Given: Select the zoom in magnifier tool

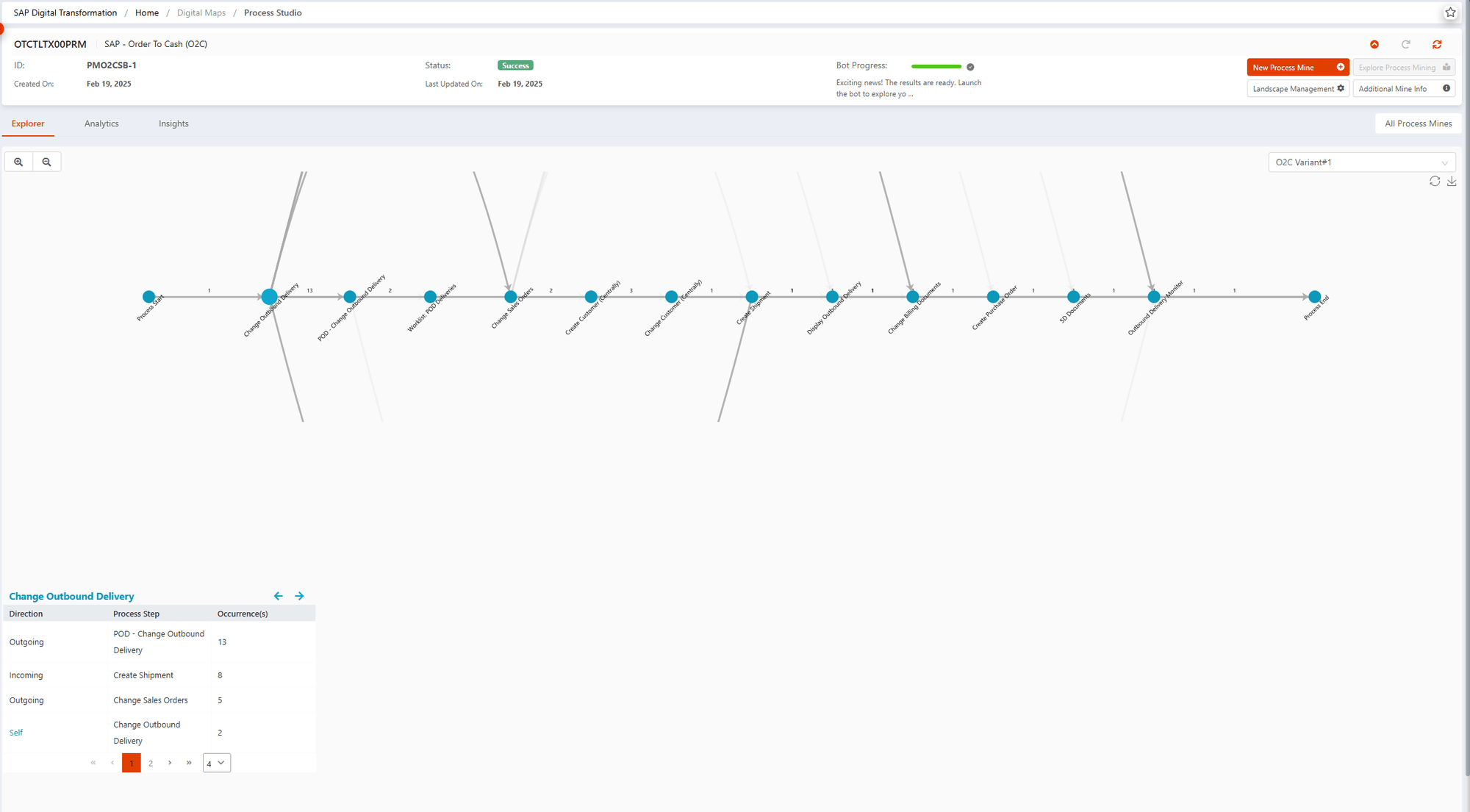Looking at the screenshot, I should [x=18, y=162].
